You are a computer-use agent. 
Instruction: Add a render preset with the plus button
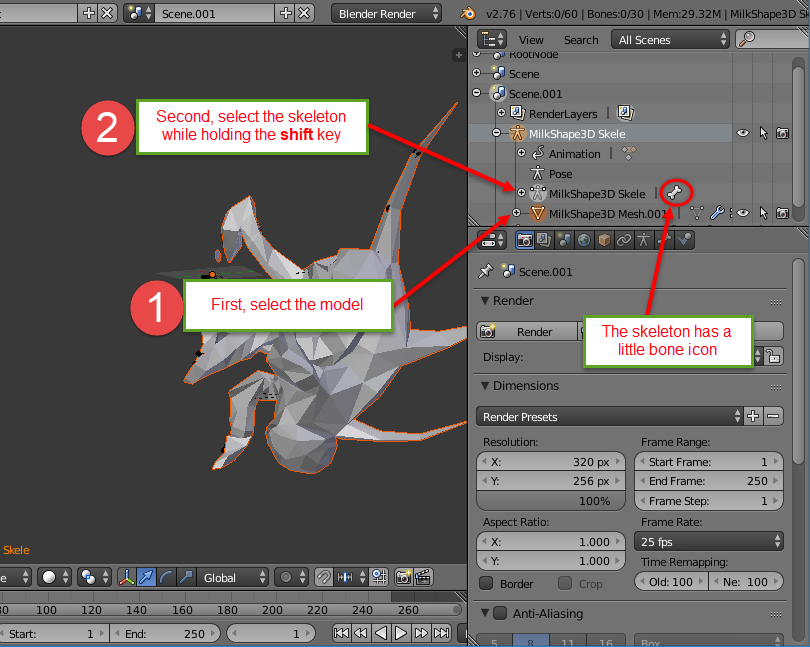coord(753,417)
